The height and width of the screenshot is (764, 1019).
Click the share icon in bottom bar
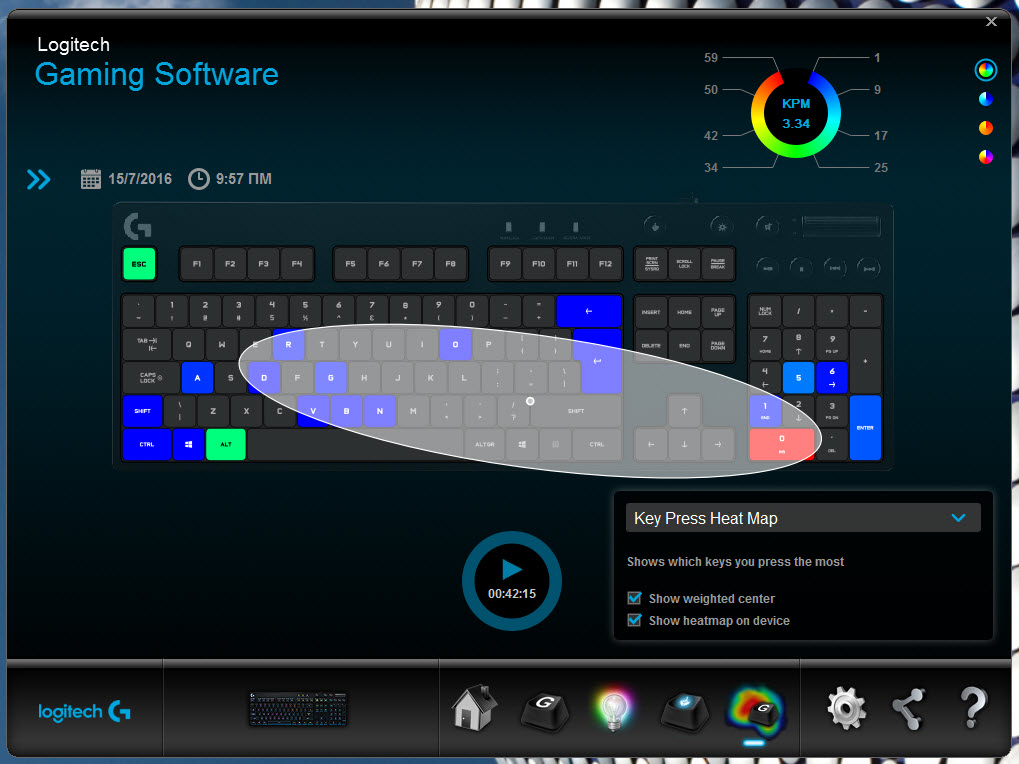tap(909, 709)
